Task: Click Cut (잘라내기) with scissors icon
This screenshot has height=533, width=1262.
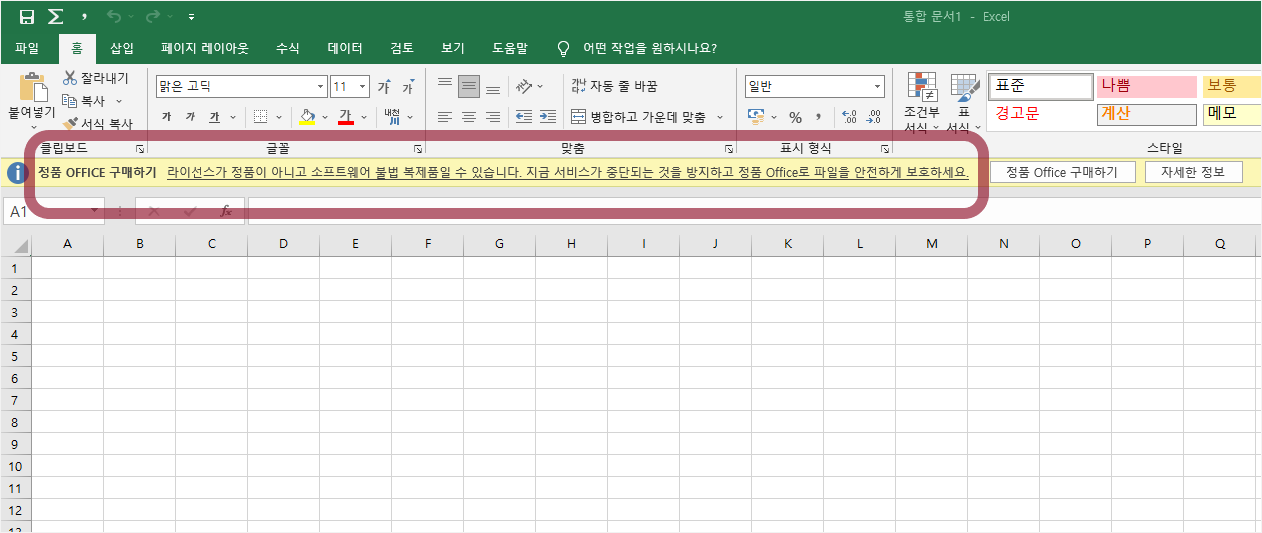Action: pyautogui.click(x=95, y=78)
